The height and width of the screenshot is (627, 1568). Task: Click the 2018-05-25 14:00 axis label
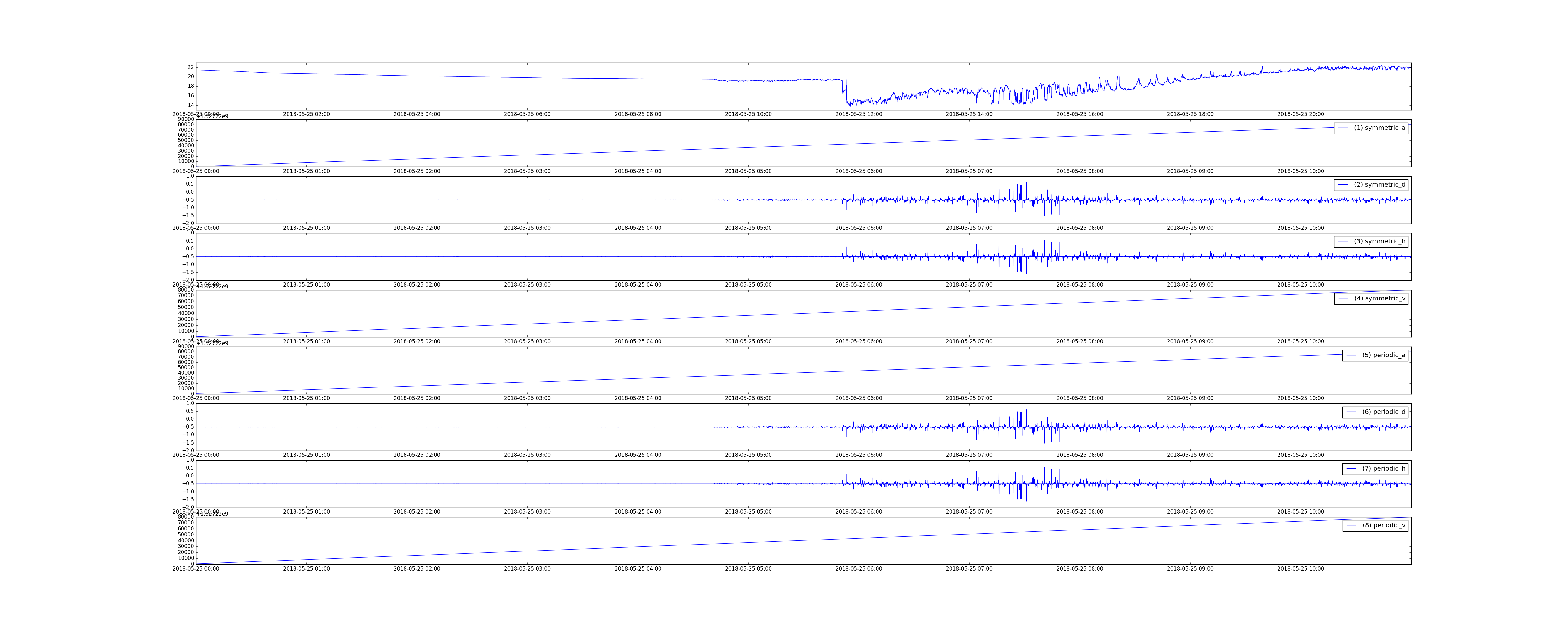pos(969,114)
